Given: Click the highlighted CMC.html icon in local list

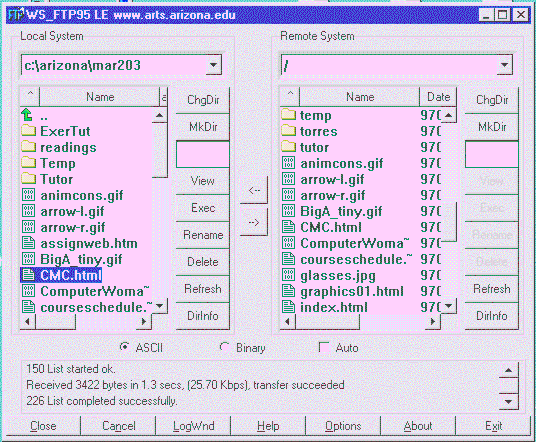Looking at the screenshot, I should 28,275.
